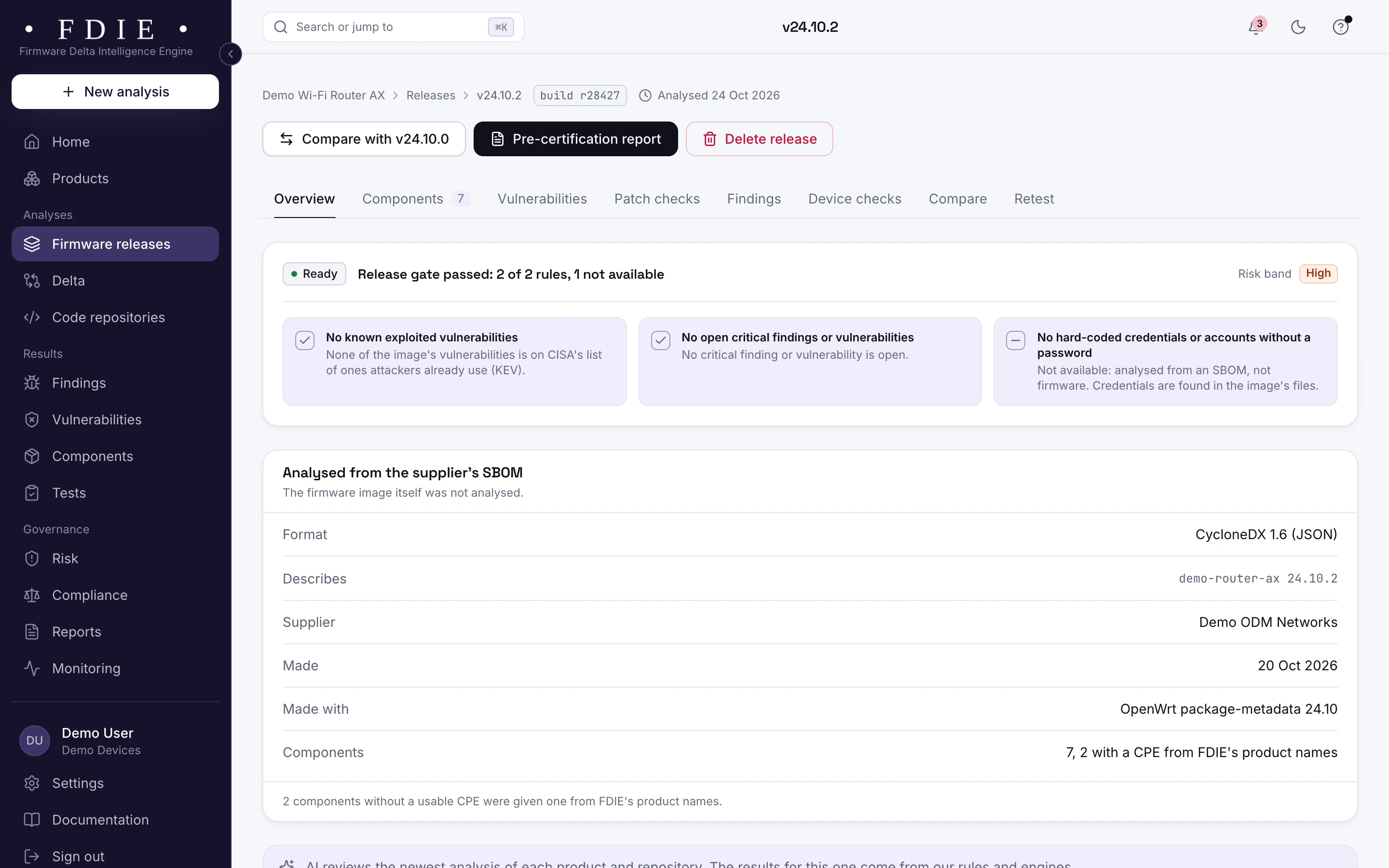Open the notifications bell
Screen dimensions: 1389x868
pyautogui.click(x=1256, y=27)
